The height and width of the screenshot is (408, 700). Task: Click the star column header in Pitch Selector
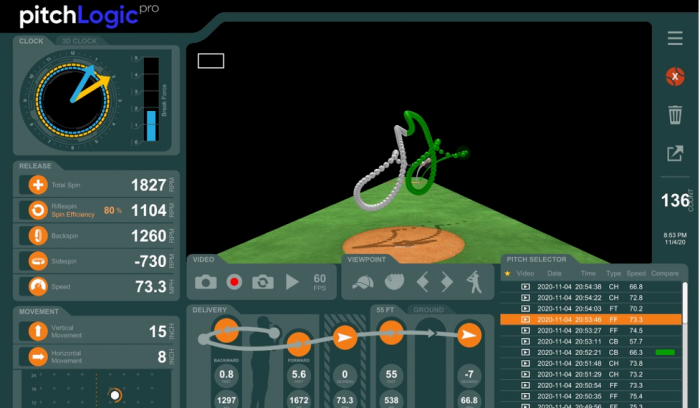point(507,273)
